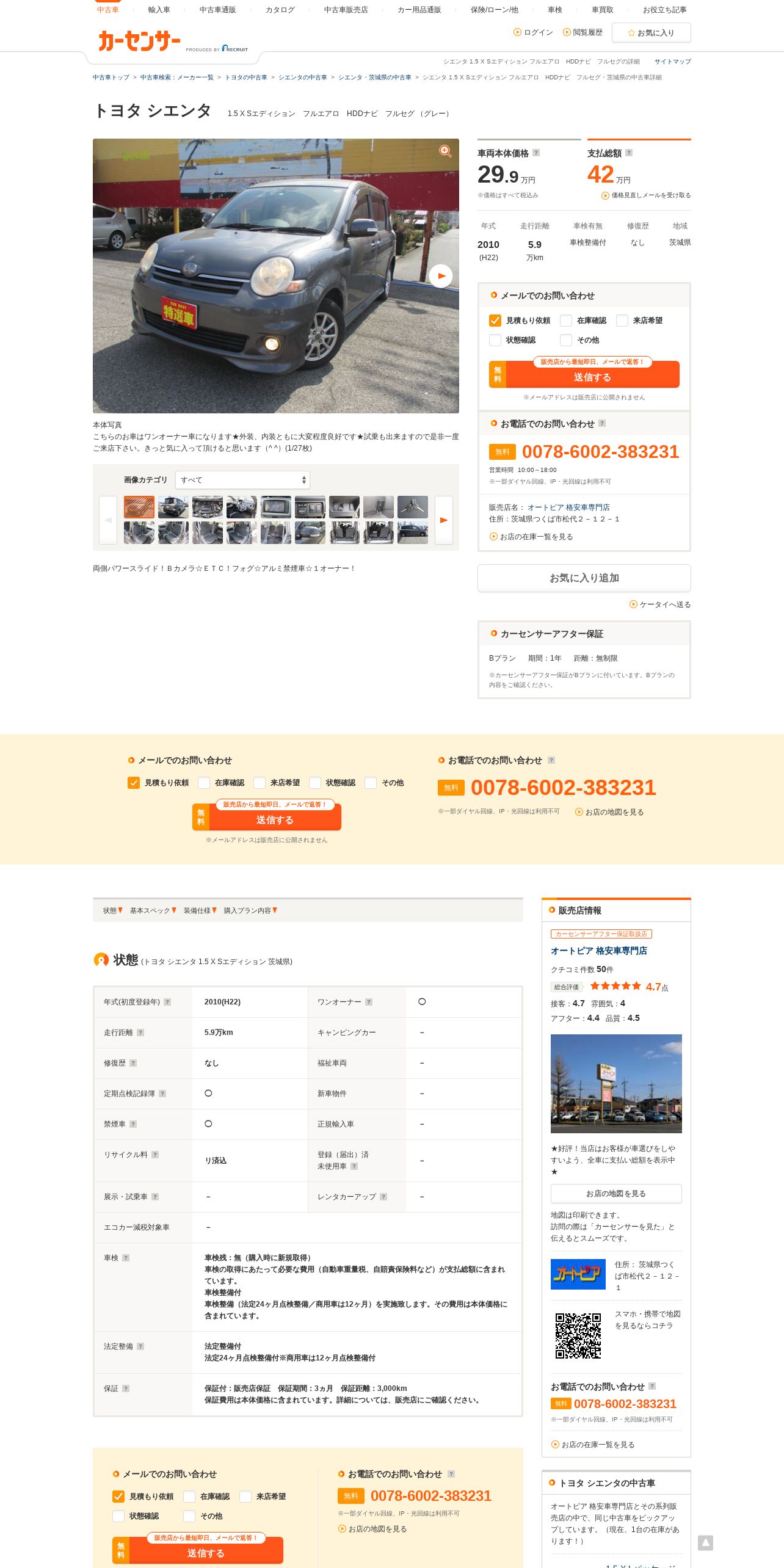Click the QR code for the mobile map
This screenshot has width=784, height=1568.
coord(578,1335)
